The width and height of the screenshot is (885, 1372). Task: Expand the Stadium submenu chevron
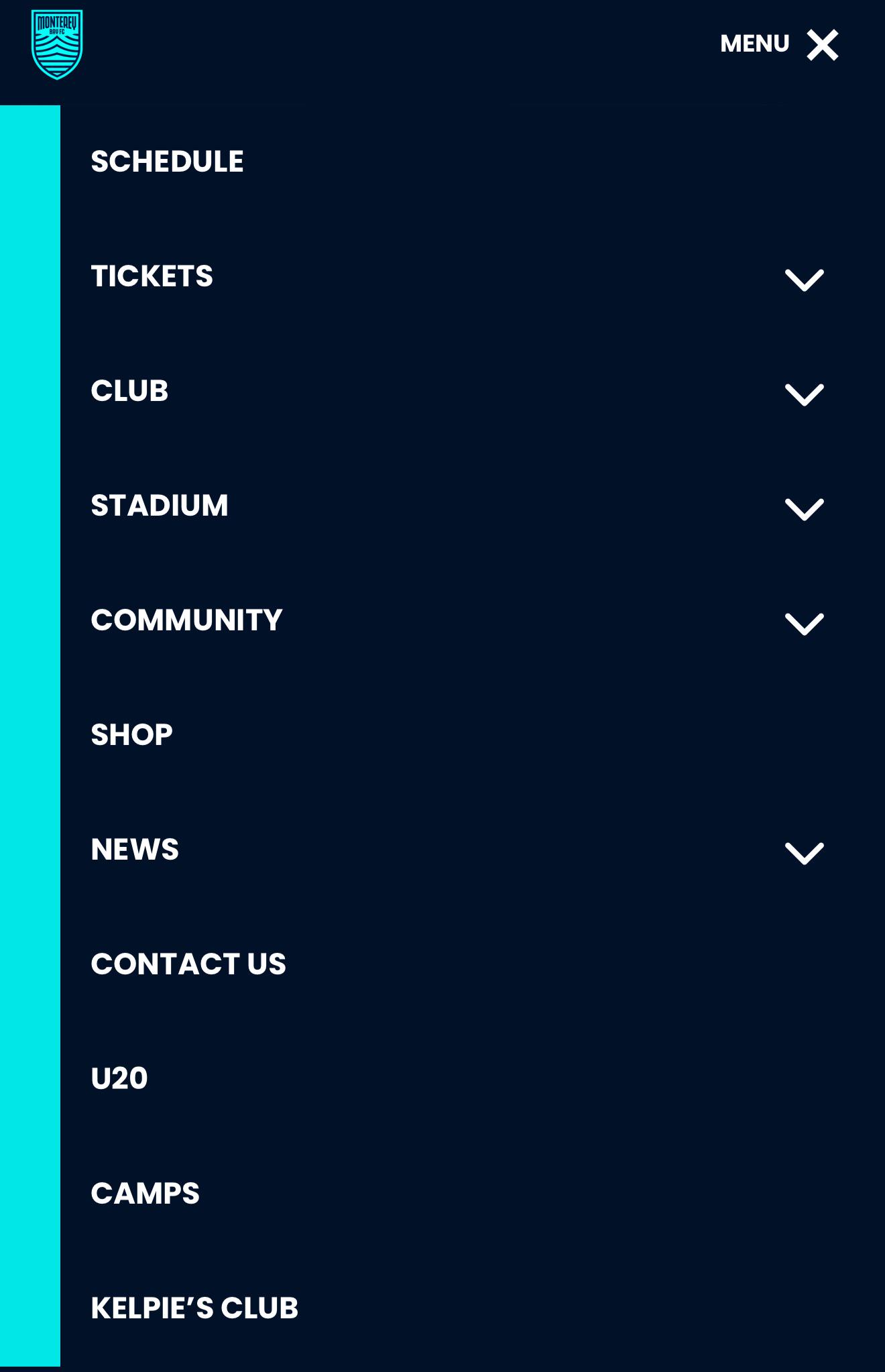804,509
